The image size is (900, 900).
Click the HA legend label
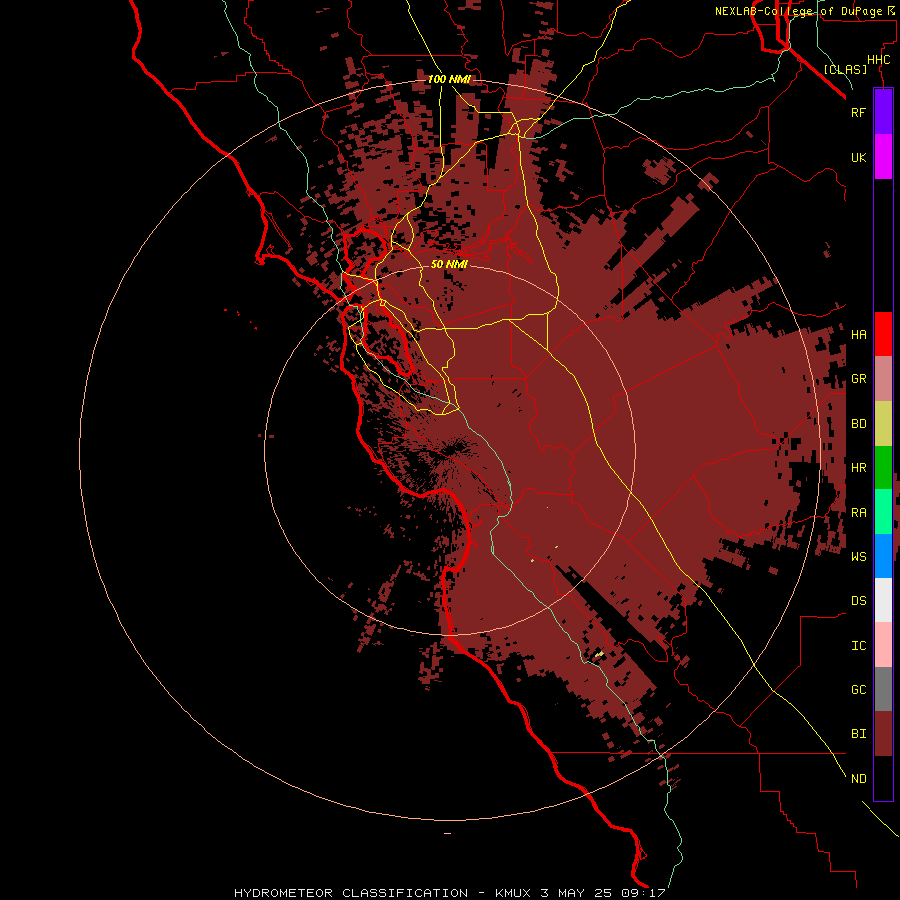click(859, 335)
